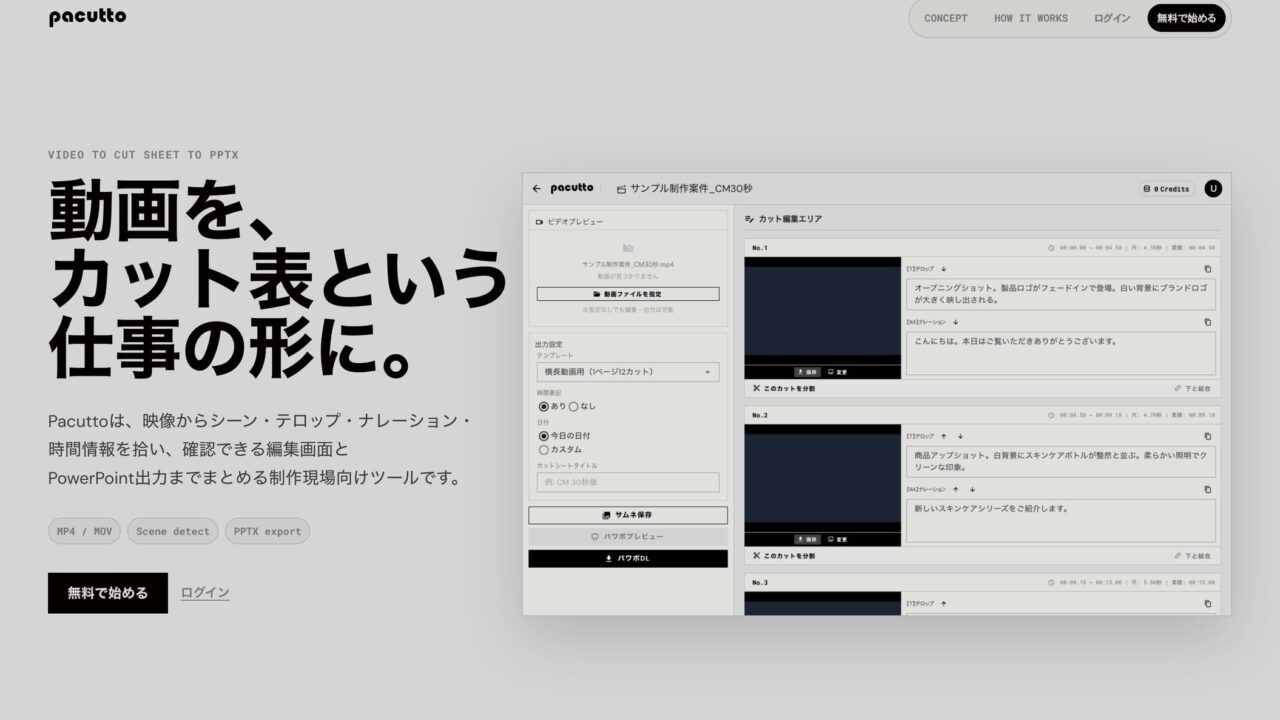Click 変更 under the No.2 thumbnail
The width and height of the screenshot is (1280, 720).
pyautogui.click(x=837, y=539)
